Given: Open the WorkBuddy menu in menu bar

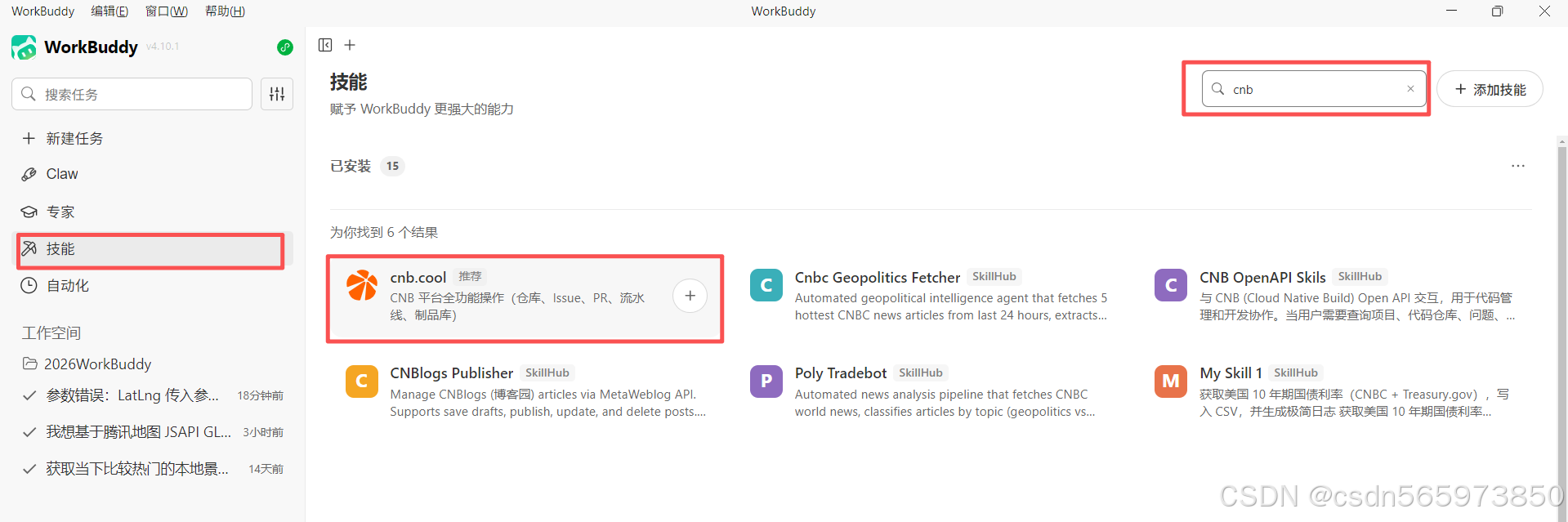Looking at the screenshot, I should (42, 11).
